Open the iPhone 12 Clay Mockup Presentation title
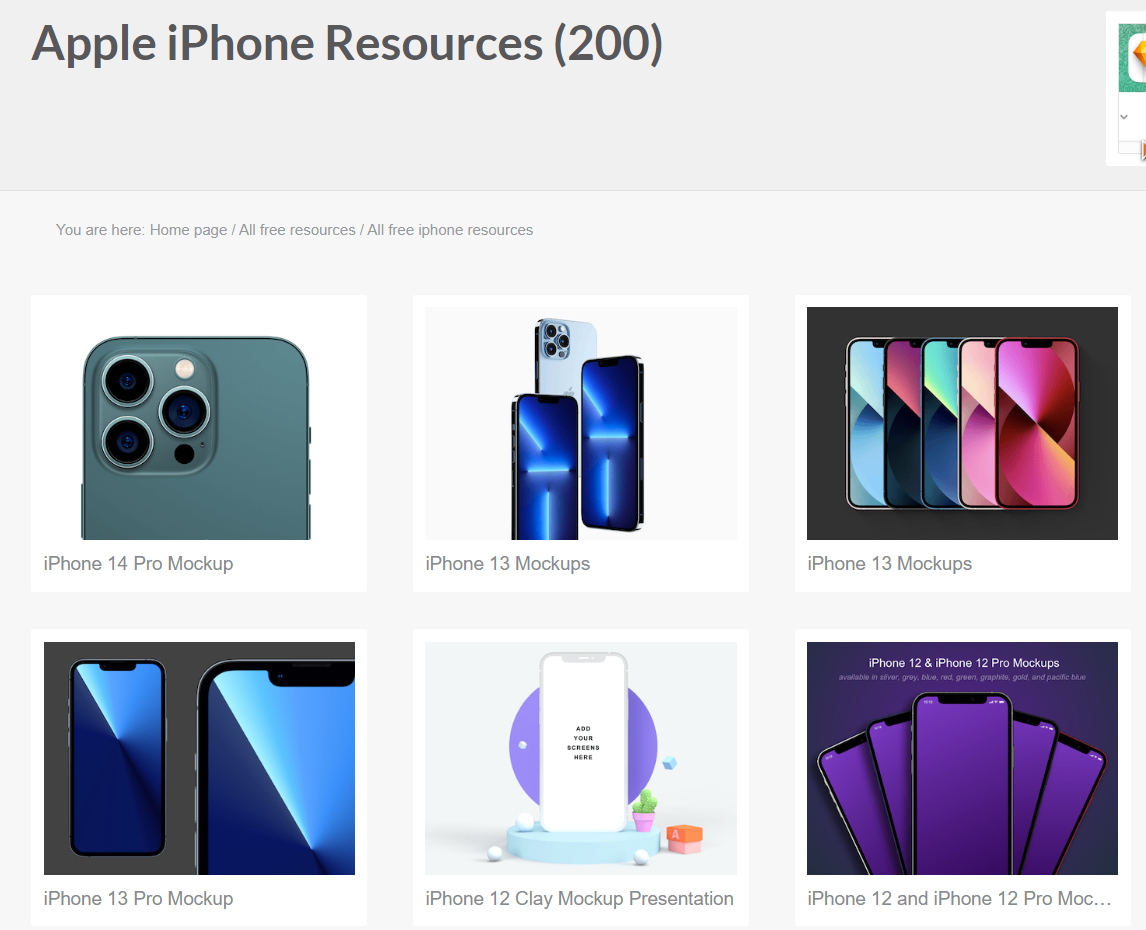Viewport: 1146px width, 930px height. [x=580, y=899]
